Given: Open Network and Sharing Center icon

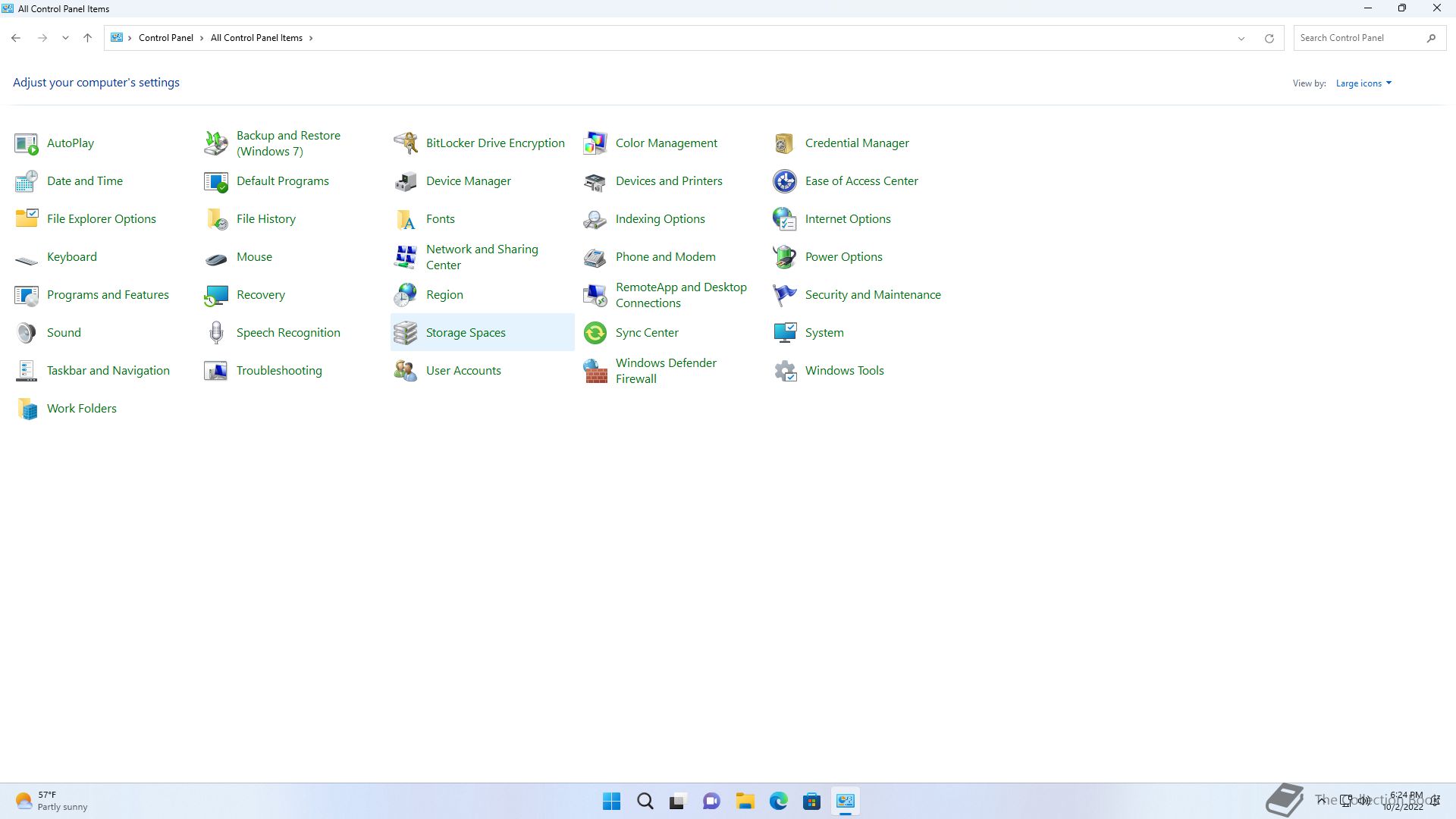Looking at the screenshot, I should (406, 257).
